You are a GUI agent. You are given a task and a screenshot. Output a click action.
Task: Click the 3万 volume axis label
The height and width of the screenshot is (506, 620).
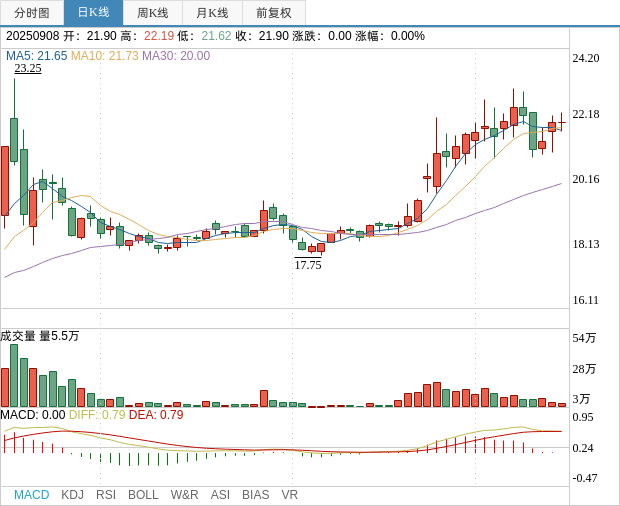pos(581,399)
